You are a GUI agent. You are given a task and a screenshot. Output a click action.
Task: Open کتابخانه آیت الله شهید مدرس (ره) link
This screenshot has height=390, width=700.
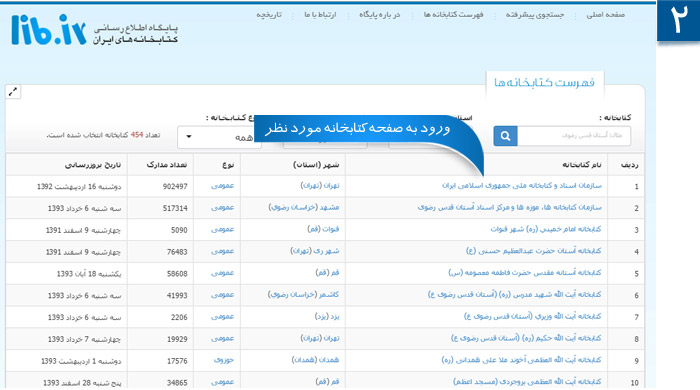pyautogui.click(x=514, y=295)
